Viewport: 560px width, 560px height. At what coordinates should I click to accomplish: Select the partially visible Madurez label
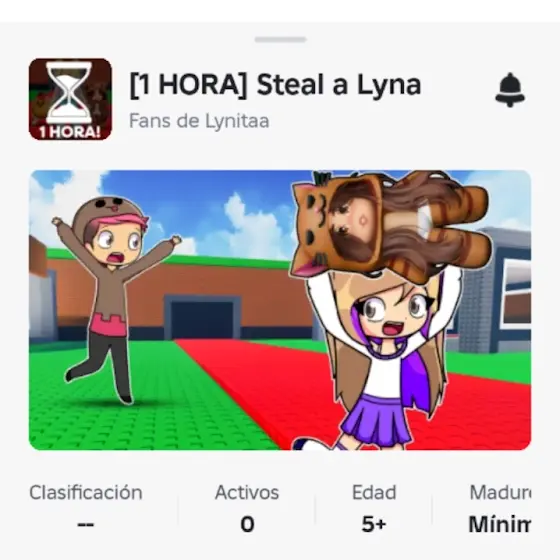500,492
